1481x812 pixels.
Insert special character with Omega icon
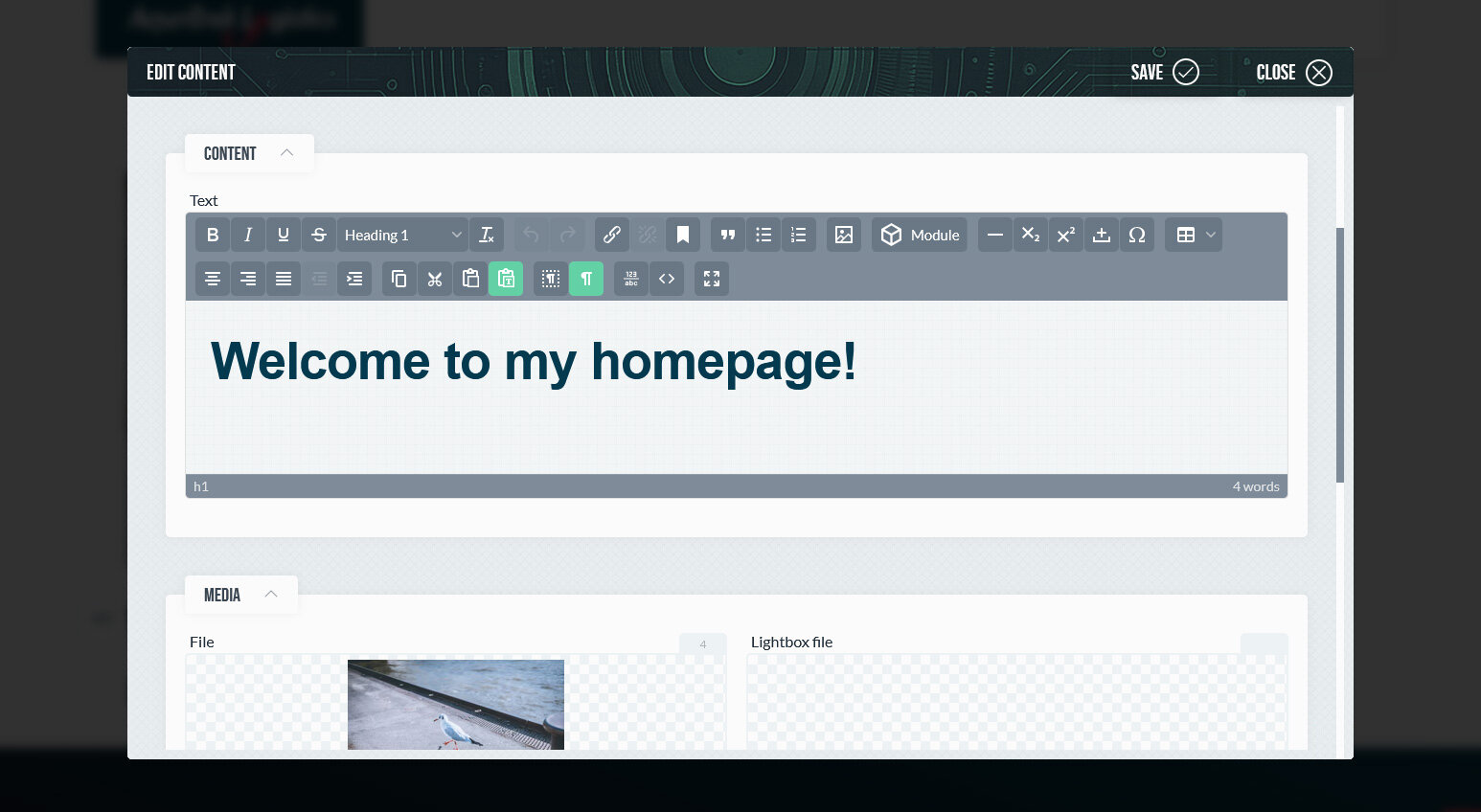(x=1137, y=235)
